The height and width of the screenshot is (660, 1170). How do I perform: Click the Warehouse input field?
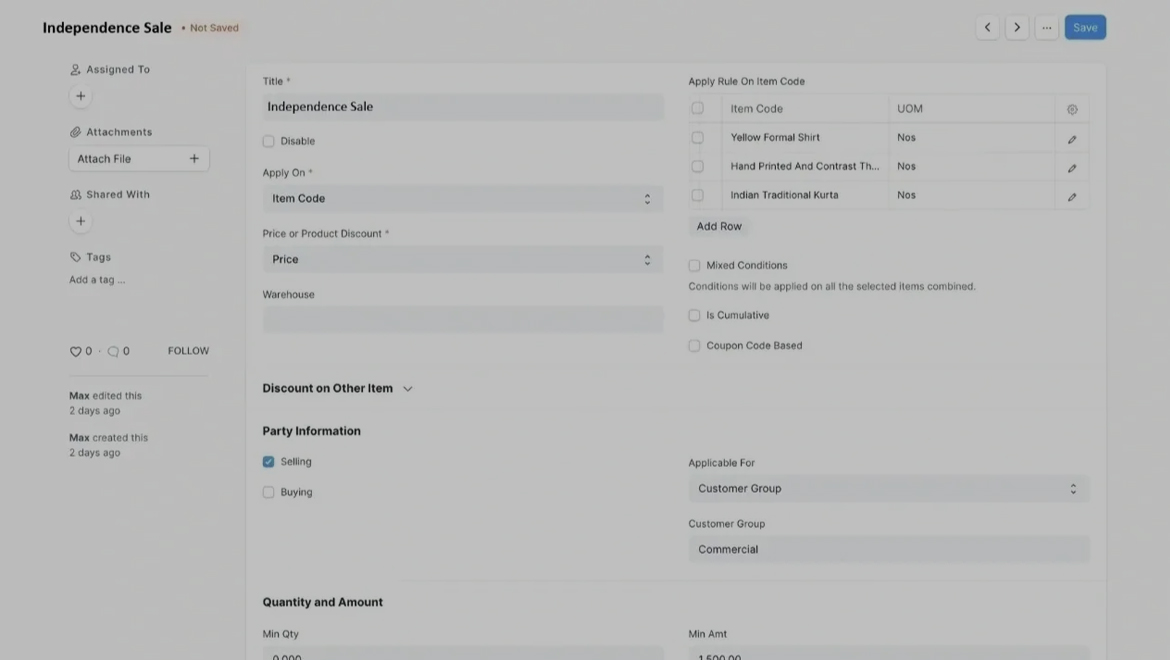(x=462, y=319)
